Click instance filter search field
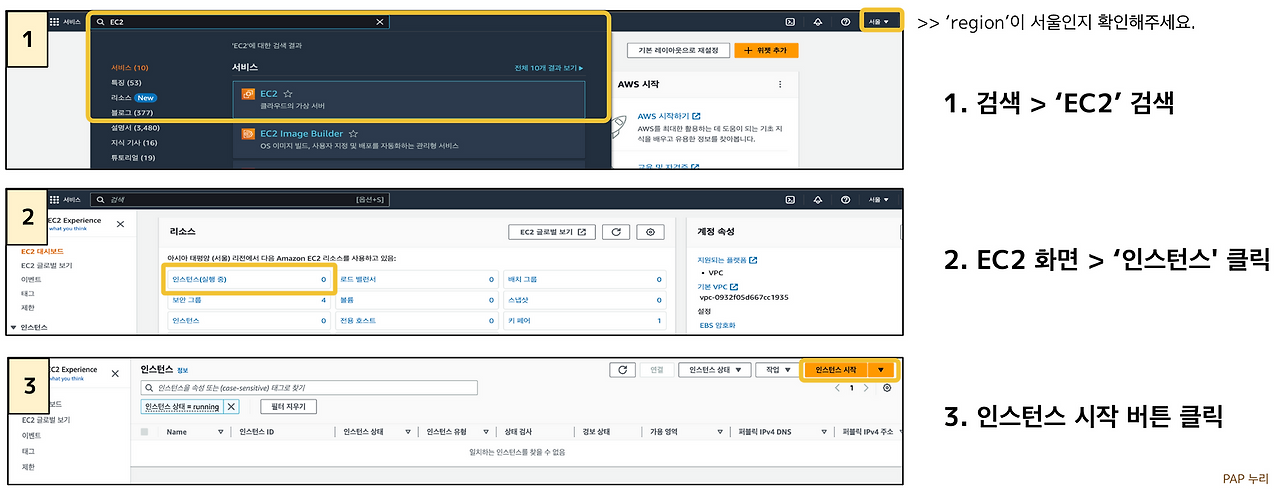Image resolution: width=1280 pixels, height=494 pixels. coord(309,388)
